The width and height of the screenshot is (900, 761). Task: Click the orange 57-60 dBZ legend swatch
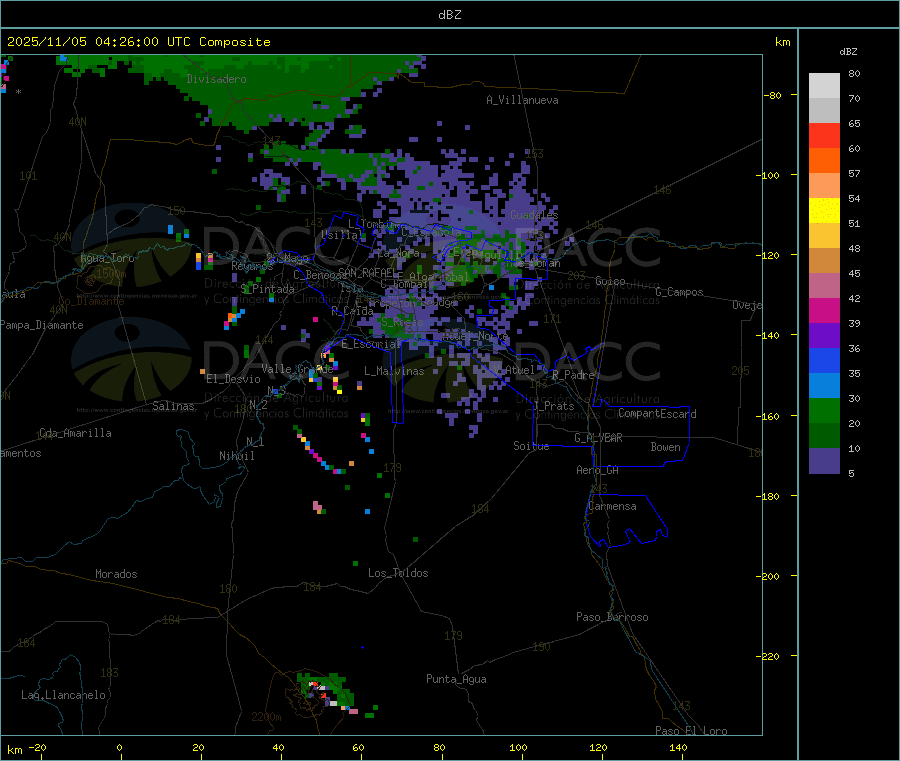click(824, 161)
